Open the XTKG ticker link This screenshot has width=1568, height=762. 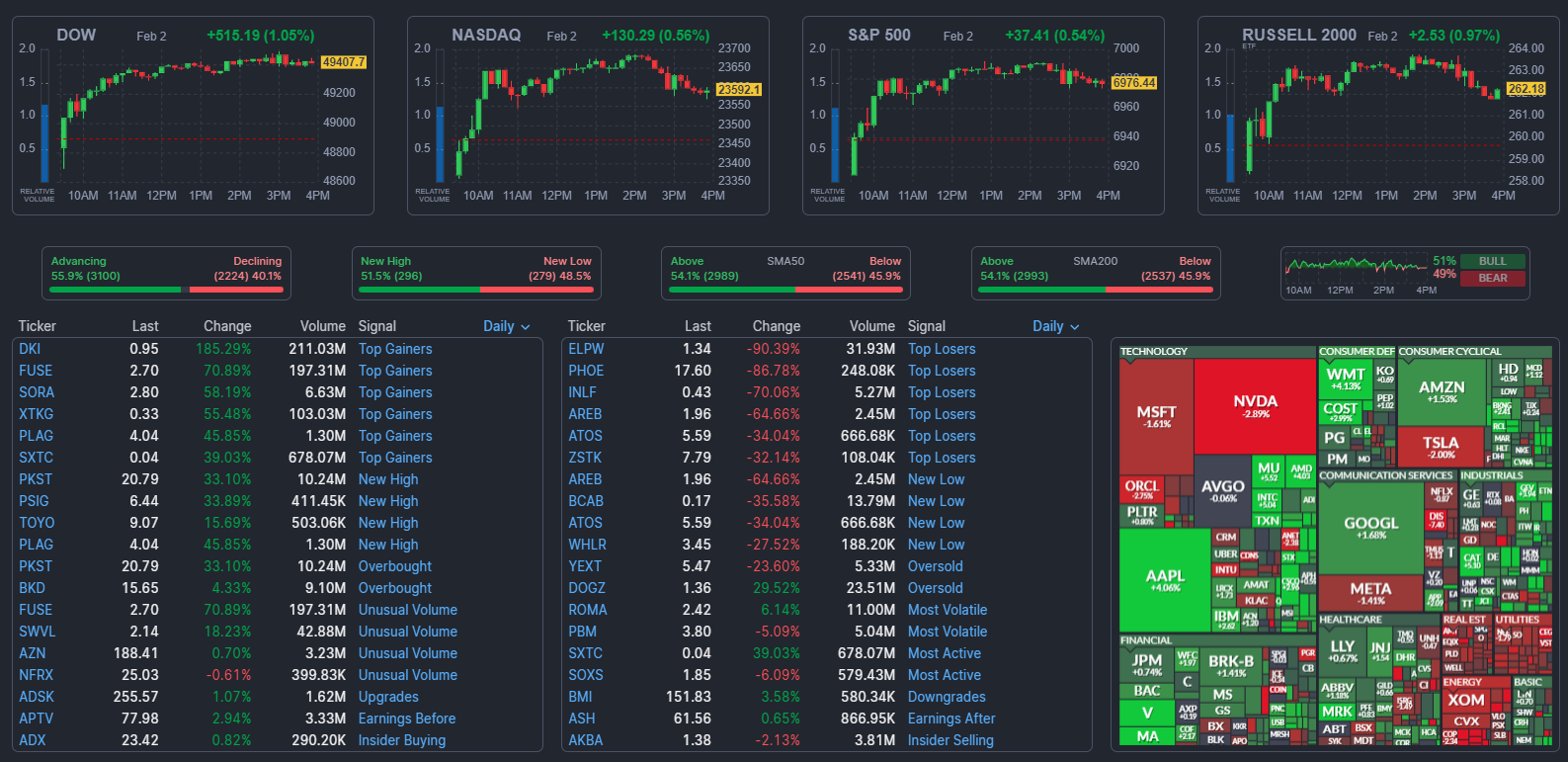(37, 414)
